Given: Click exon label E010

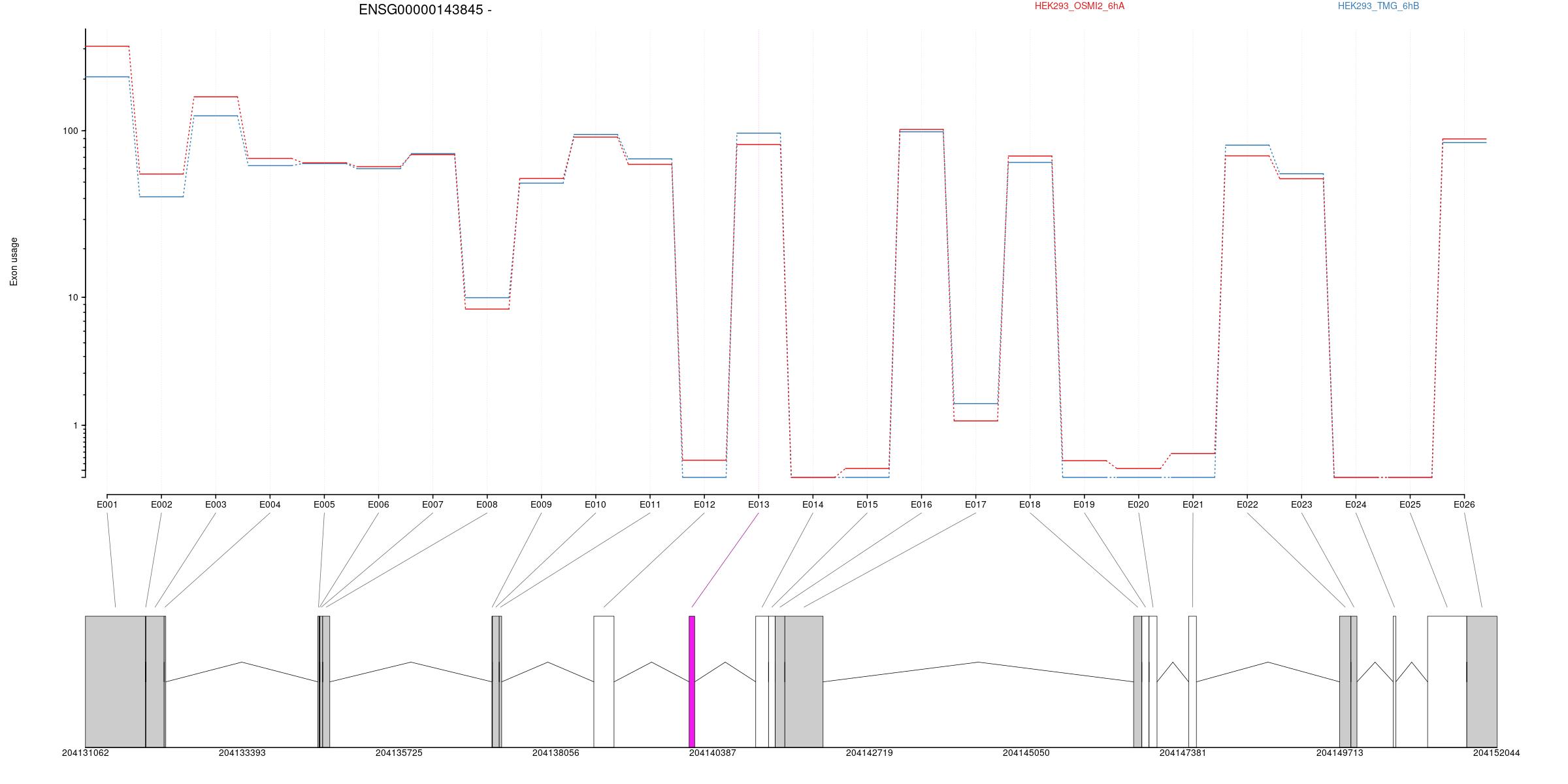Looking at the screenshot, I should tap(595, 504).
